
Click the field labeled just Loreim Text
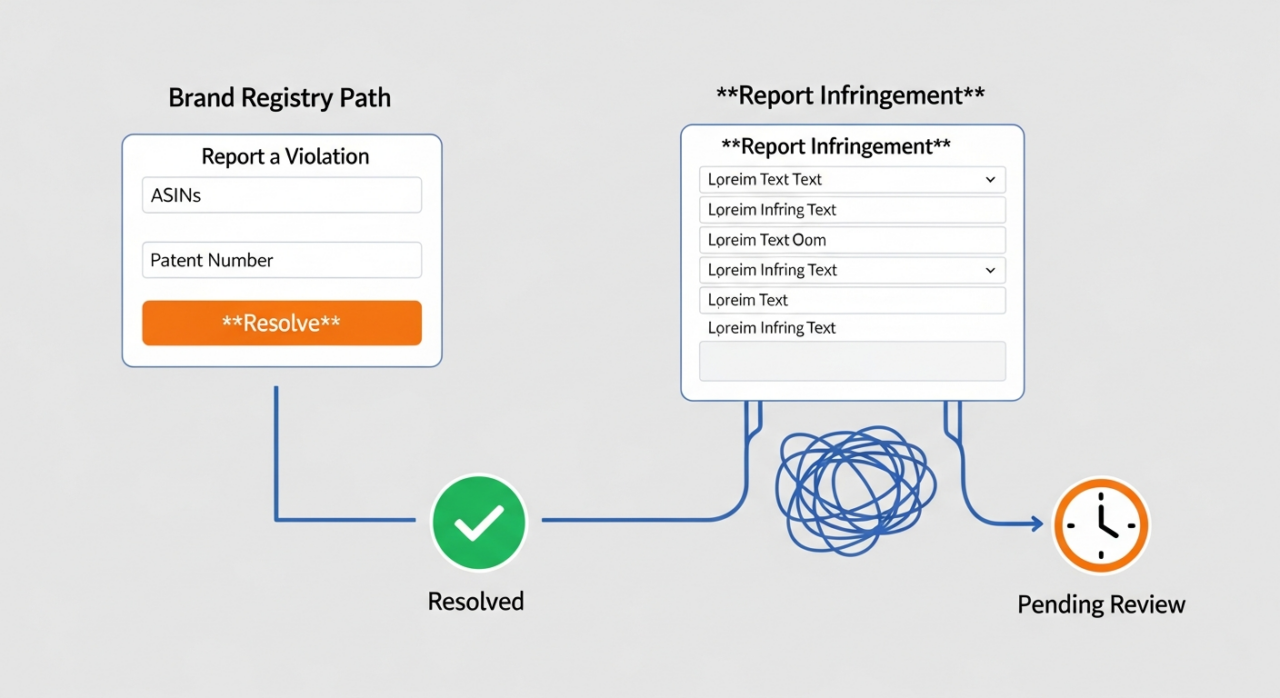coord(851,300)
